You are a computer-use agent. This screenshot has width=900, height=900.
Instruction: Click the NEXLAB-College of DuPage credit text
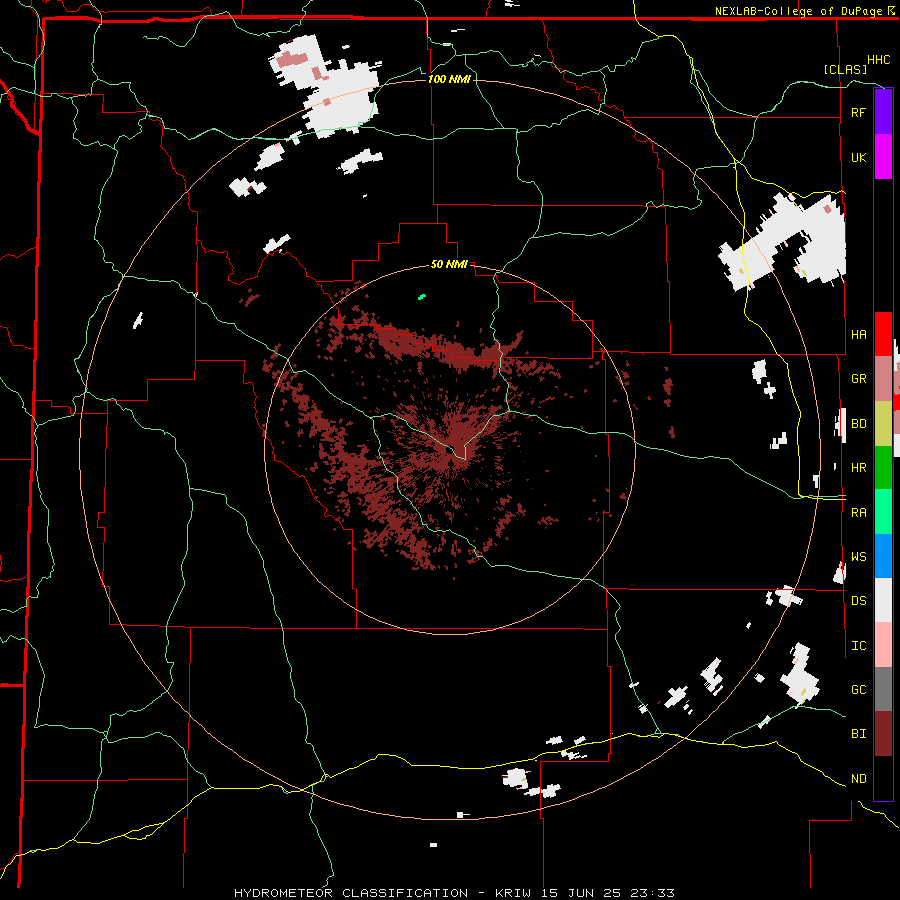point(798,11)
